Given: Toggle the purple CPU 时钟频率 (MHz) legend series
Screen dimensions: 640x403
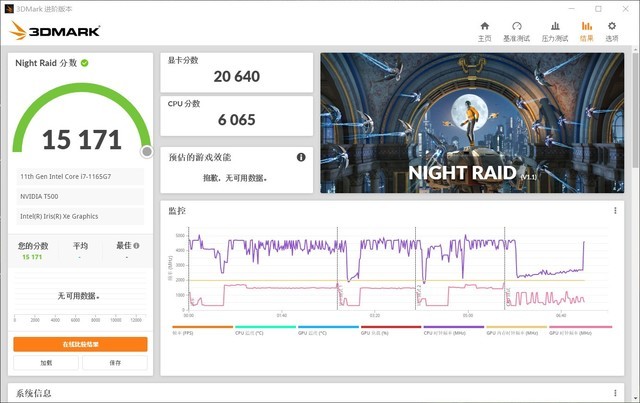Looking at the screenshot, I should (454, 330).
